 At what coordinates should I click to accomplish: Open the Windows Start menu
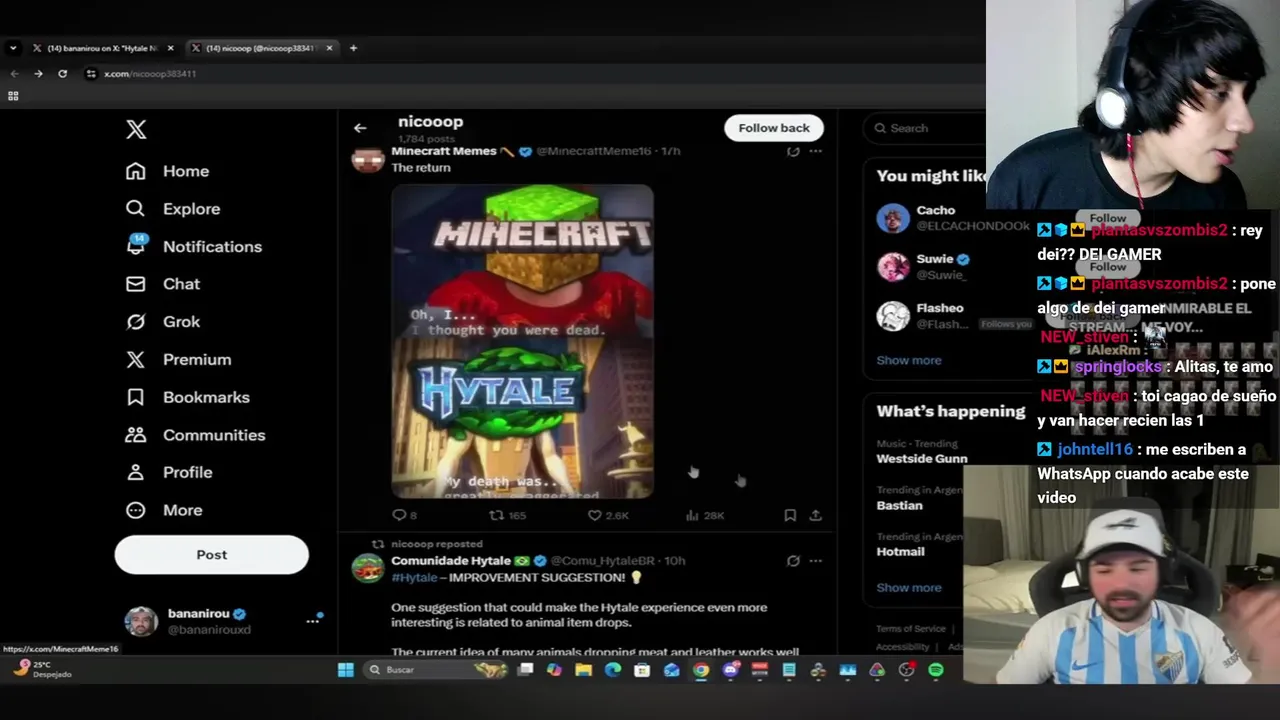click(345, 670)
